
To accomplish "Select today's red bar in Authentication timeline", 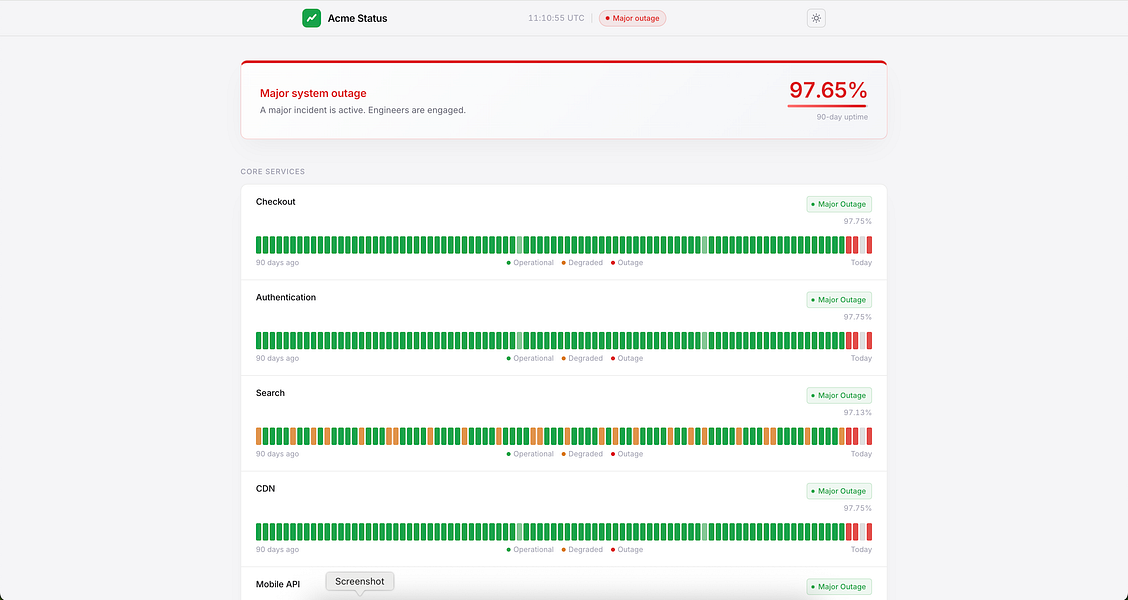I will tap(869, 340).
